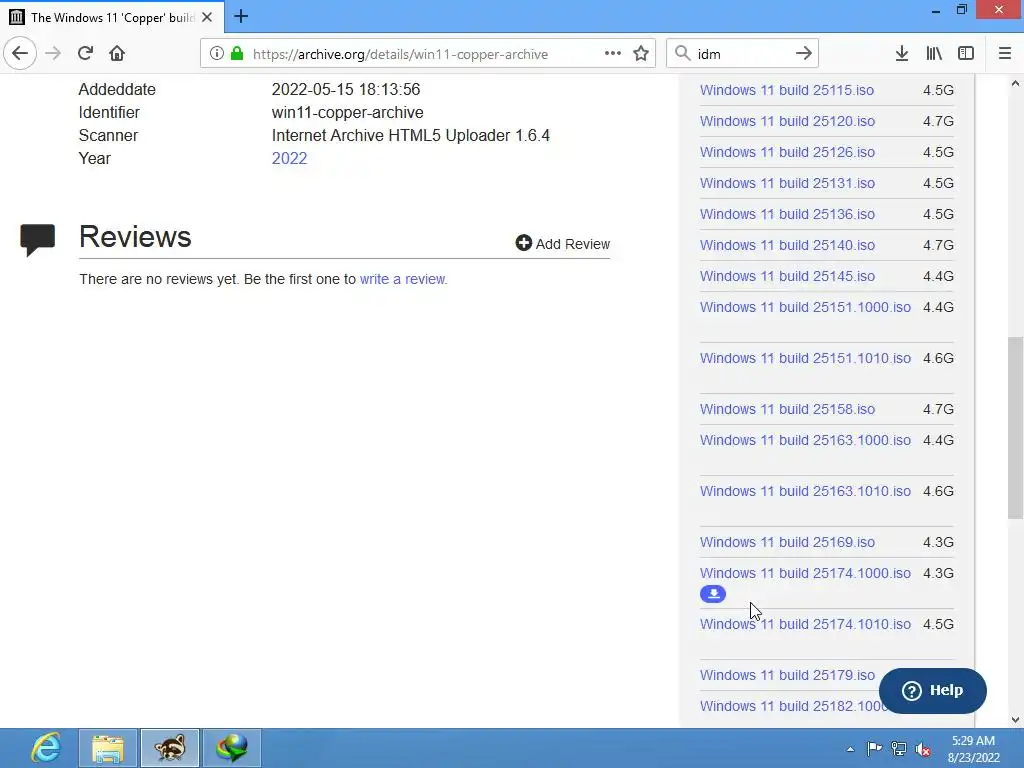Download Windows 11 build 25179.iso
The width and height of the screenshot is (1024, 768).
[787, 675]
